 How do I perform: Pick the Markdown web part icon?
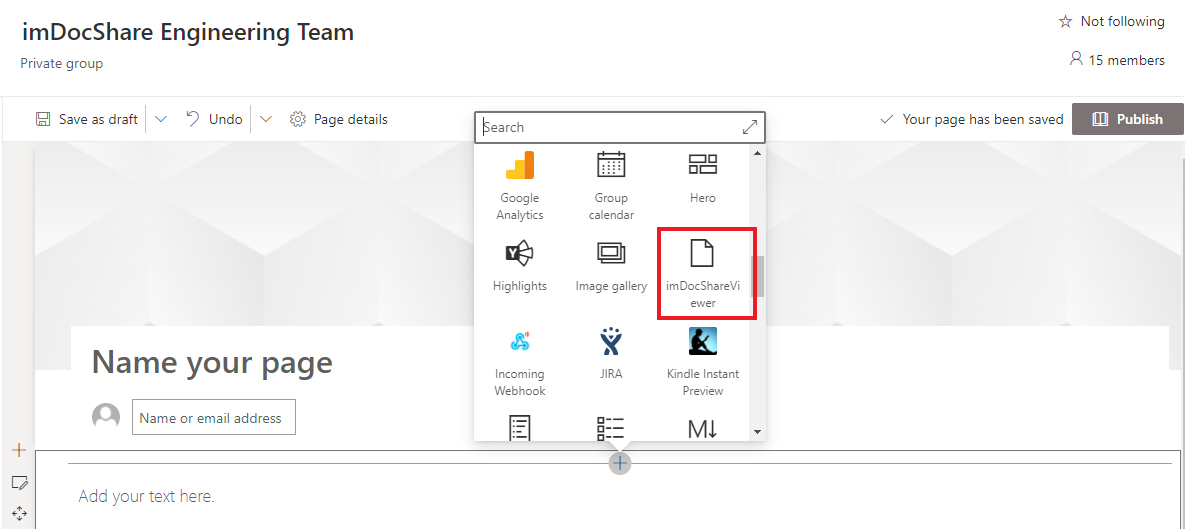[x=702, y=429]
